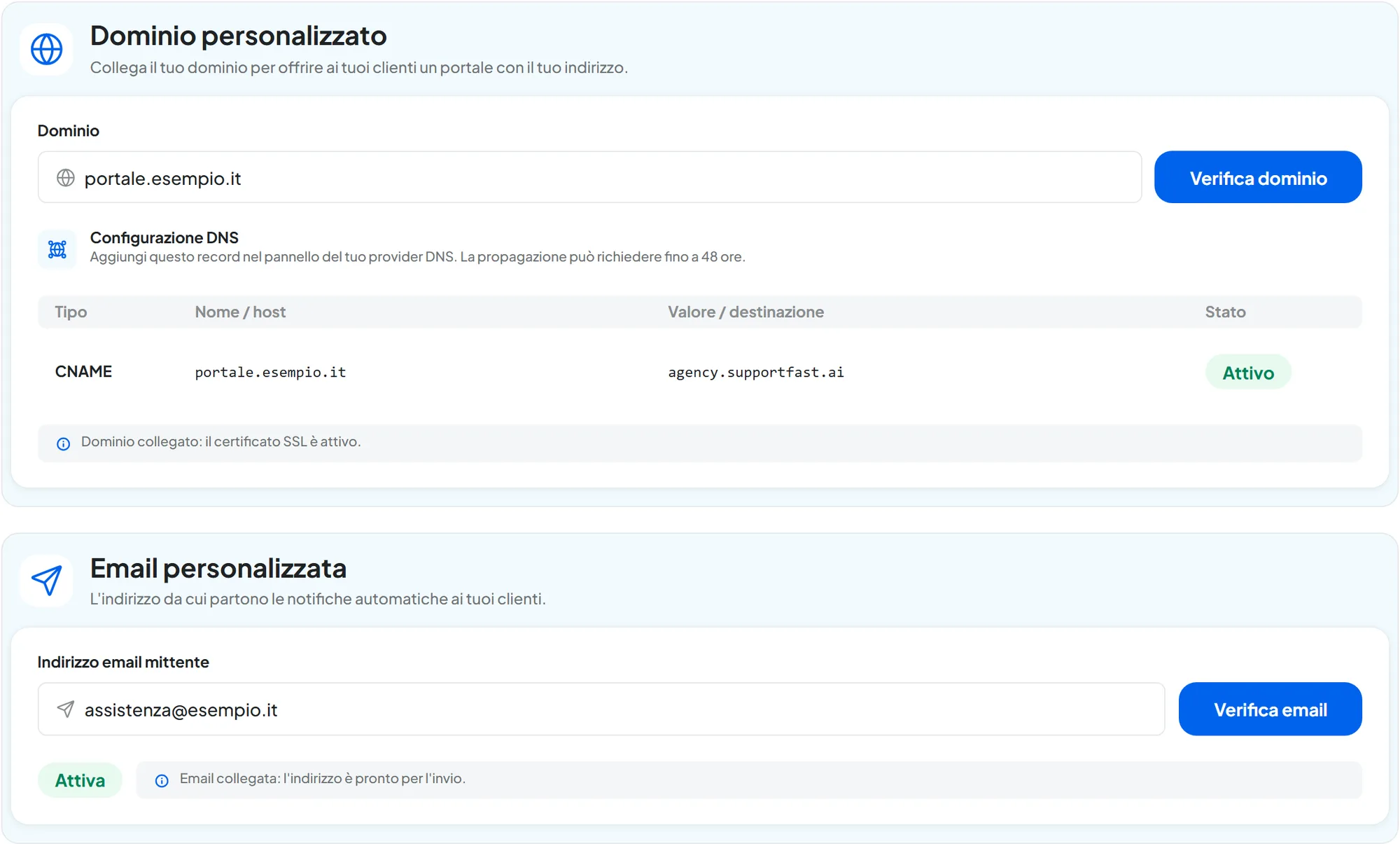
Task: Click the Stato column header
Action: click(x=1225, y=312)
